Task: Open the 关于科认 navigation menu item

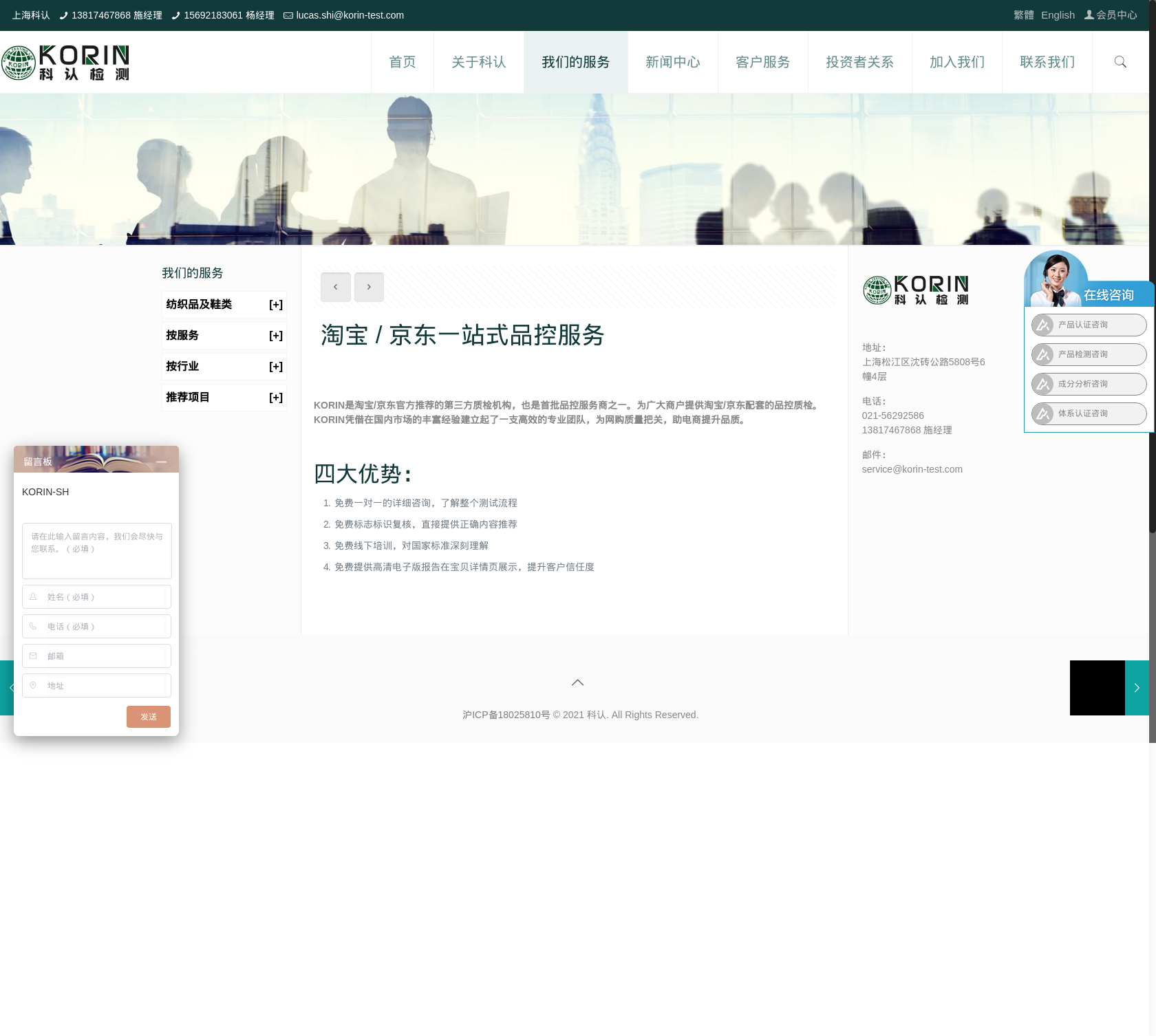Action: click(479, 62)
